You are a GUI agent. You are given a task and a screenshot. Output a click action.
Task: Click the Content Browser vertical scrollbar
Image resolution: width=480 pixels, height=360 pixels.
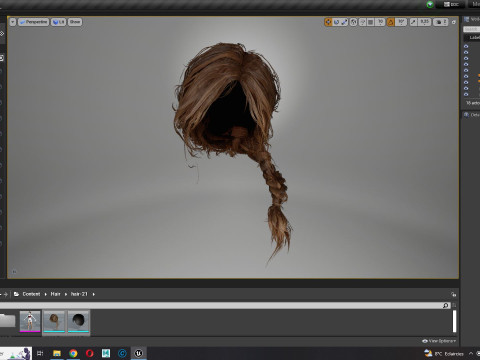coord(454,321)
